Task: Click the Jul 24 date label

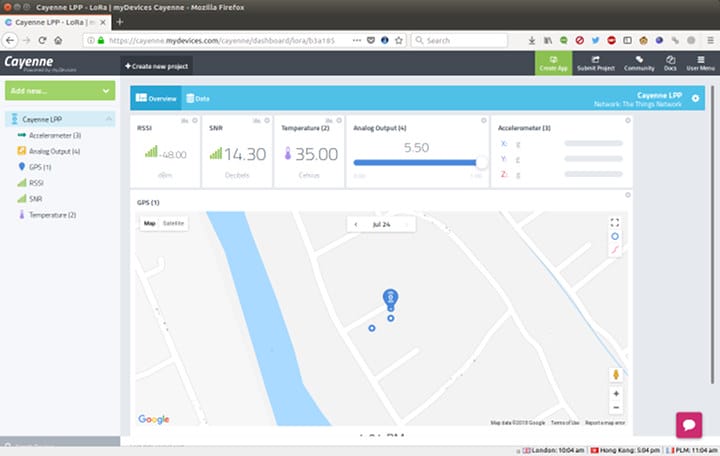Action: pos(381,225)
